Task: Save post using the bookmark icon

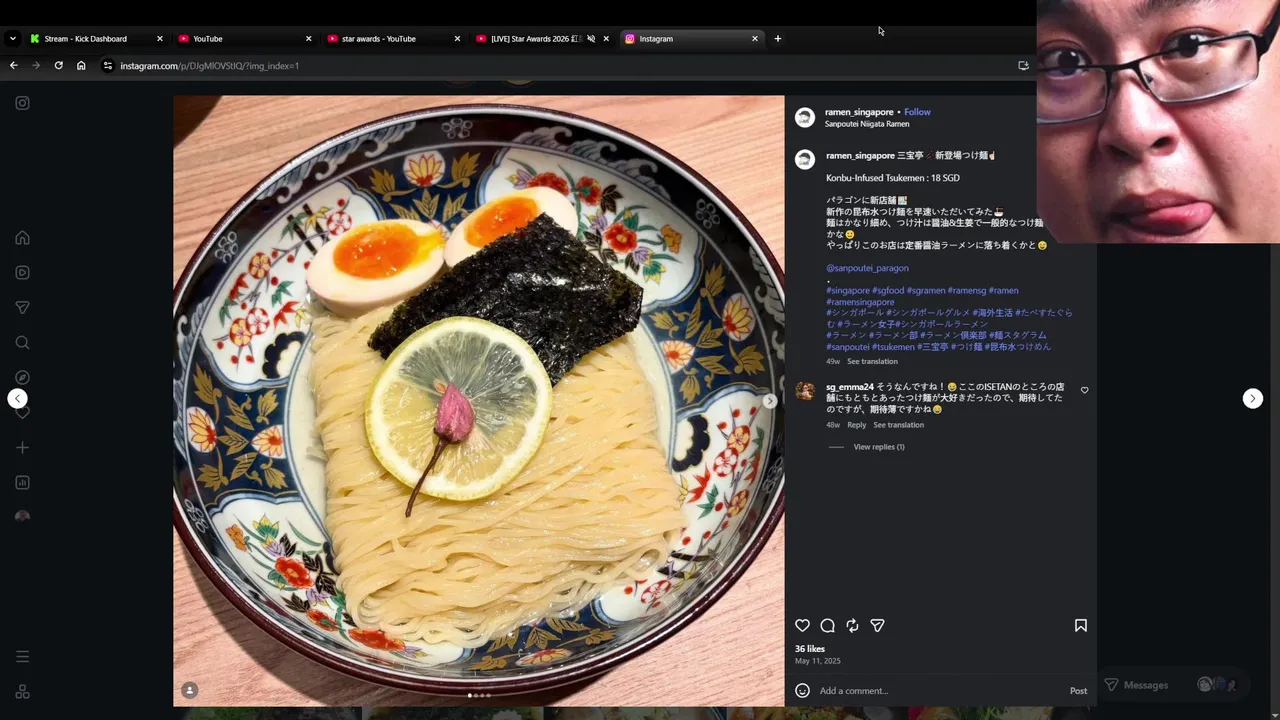Action: tap(1081, 625)
